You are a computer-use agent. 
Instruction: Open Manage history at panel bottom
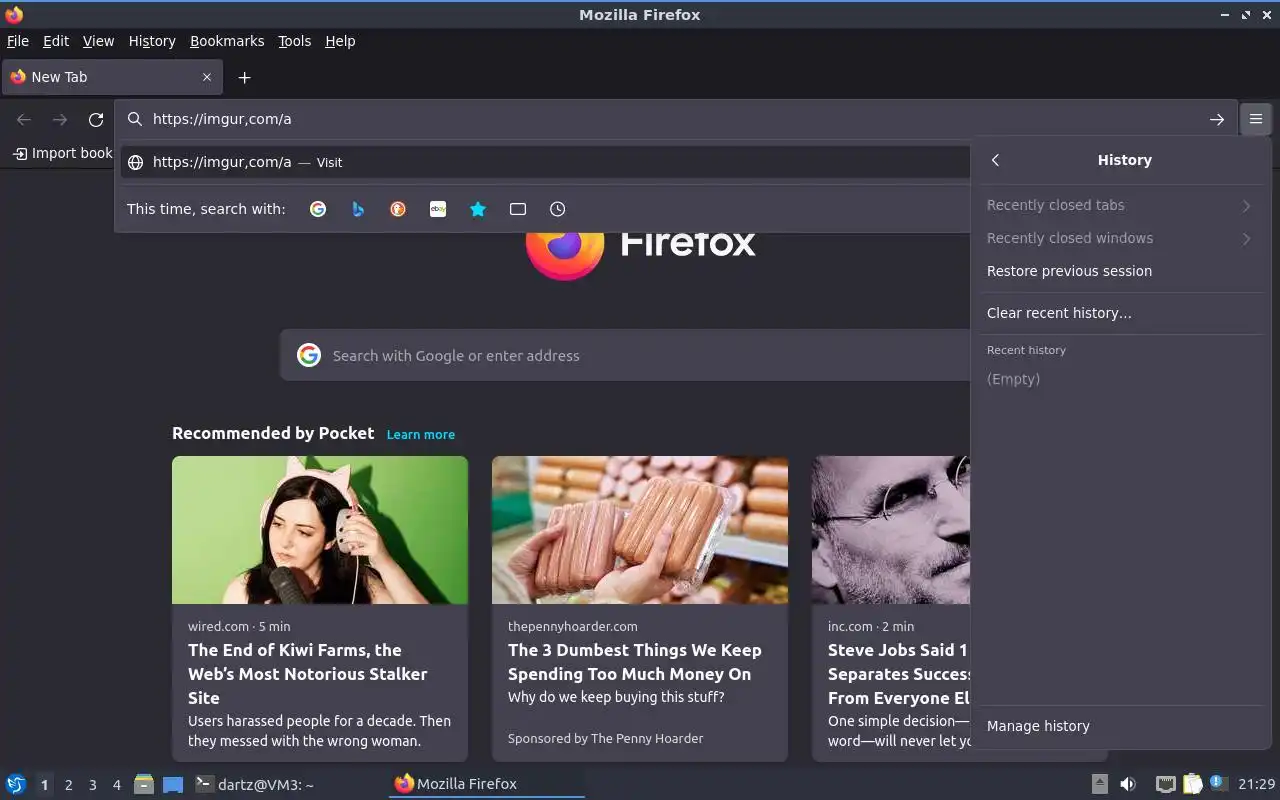1119,726
